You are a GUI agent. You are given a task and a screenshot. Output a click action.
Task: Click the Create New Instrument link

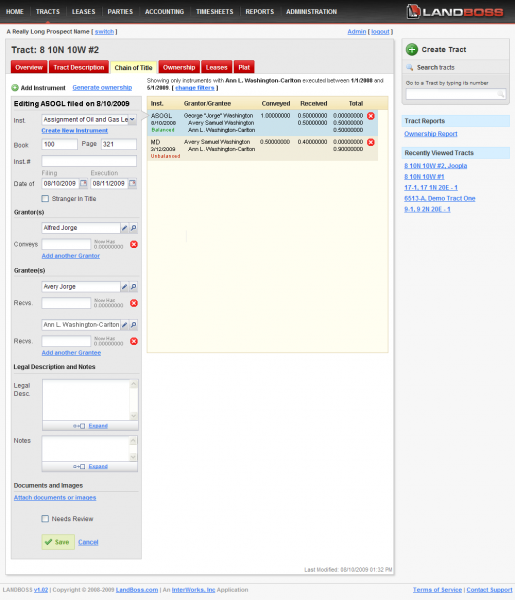(75, 130)
